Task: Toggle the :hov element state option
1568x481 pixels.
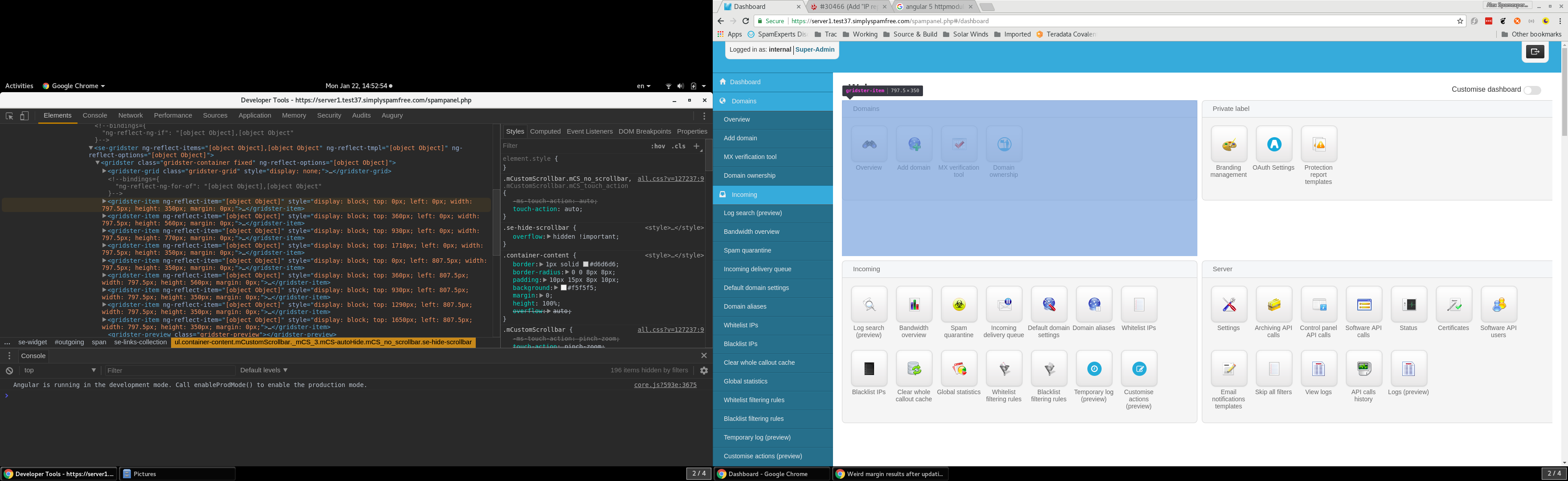Action: point(657,146)
